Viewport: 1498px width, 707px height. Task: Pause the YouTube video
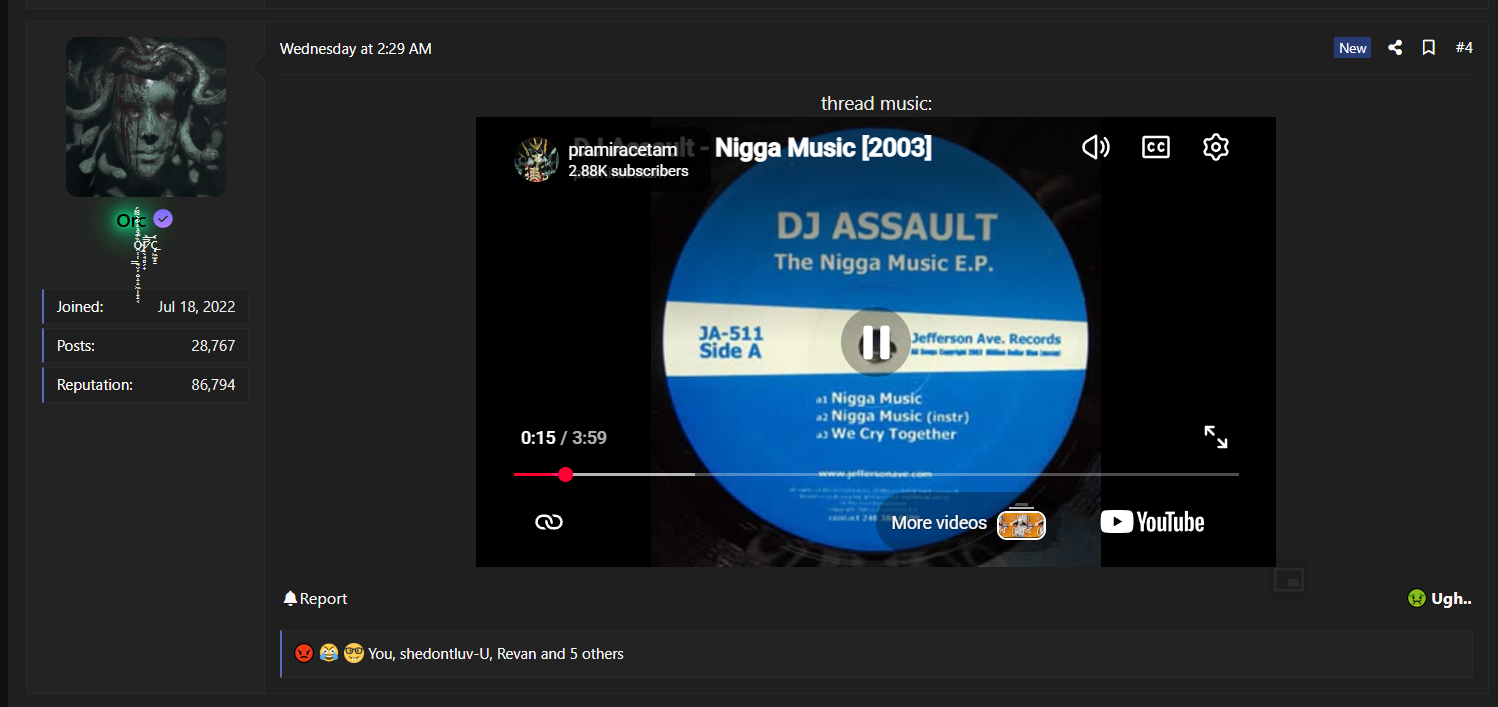[875, 342]
